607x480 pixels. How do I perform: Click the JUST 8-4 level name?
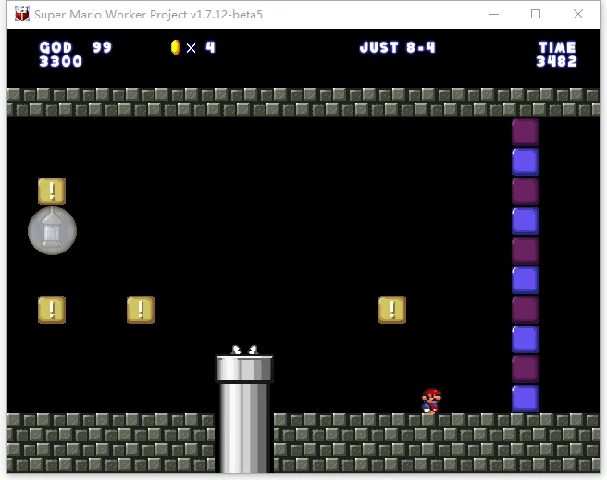pos(398,48)
